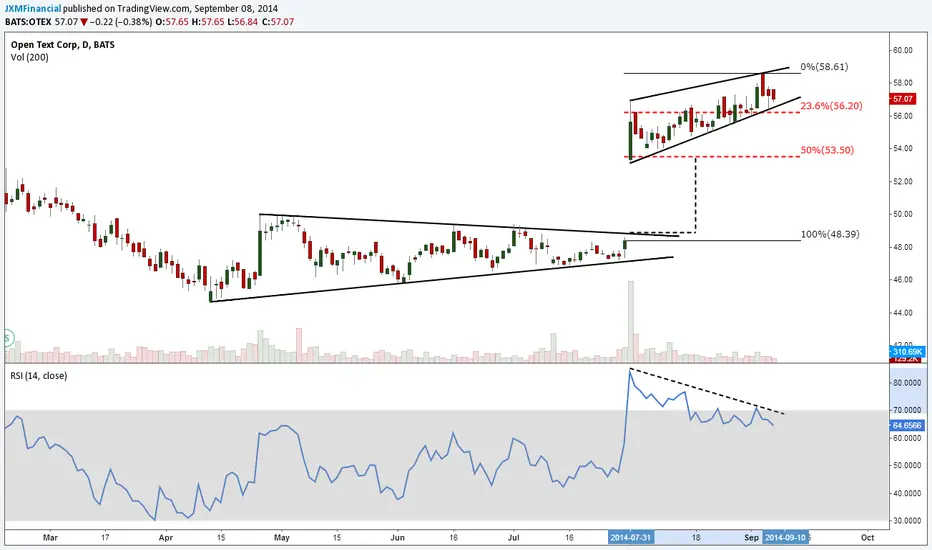The image size is (932, 550).
Task: Click the Apr label on time axis
Action: 166,538
